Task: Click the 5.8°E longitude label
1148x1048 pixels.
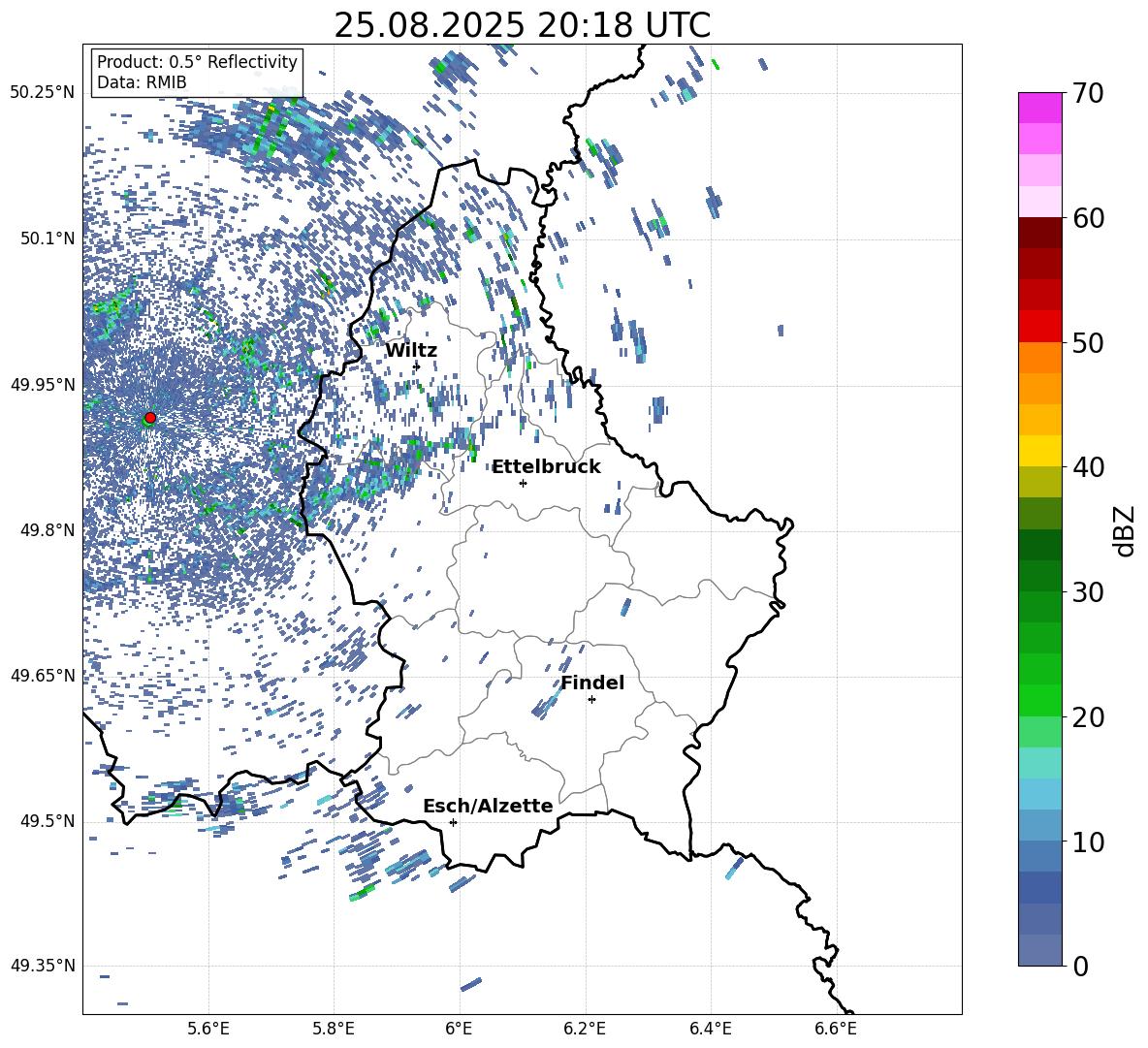Action: point(334,1030)
